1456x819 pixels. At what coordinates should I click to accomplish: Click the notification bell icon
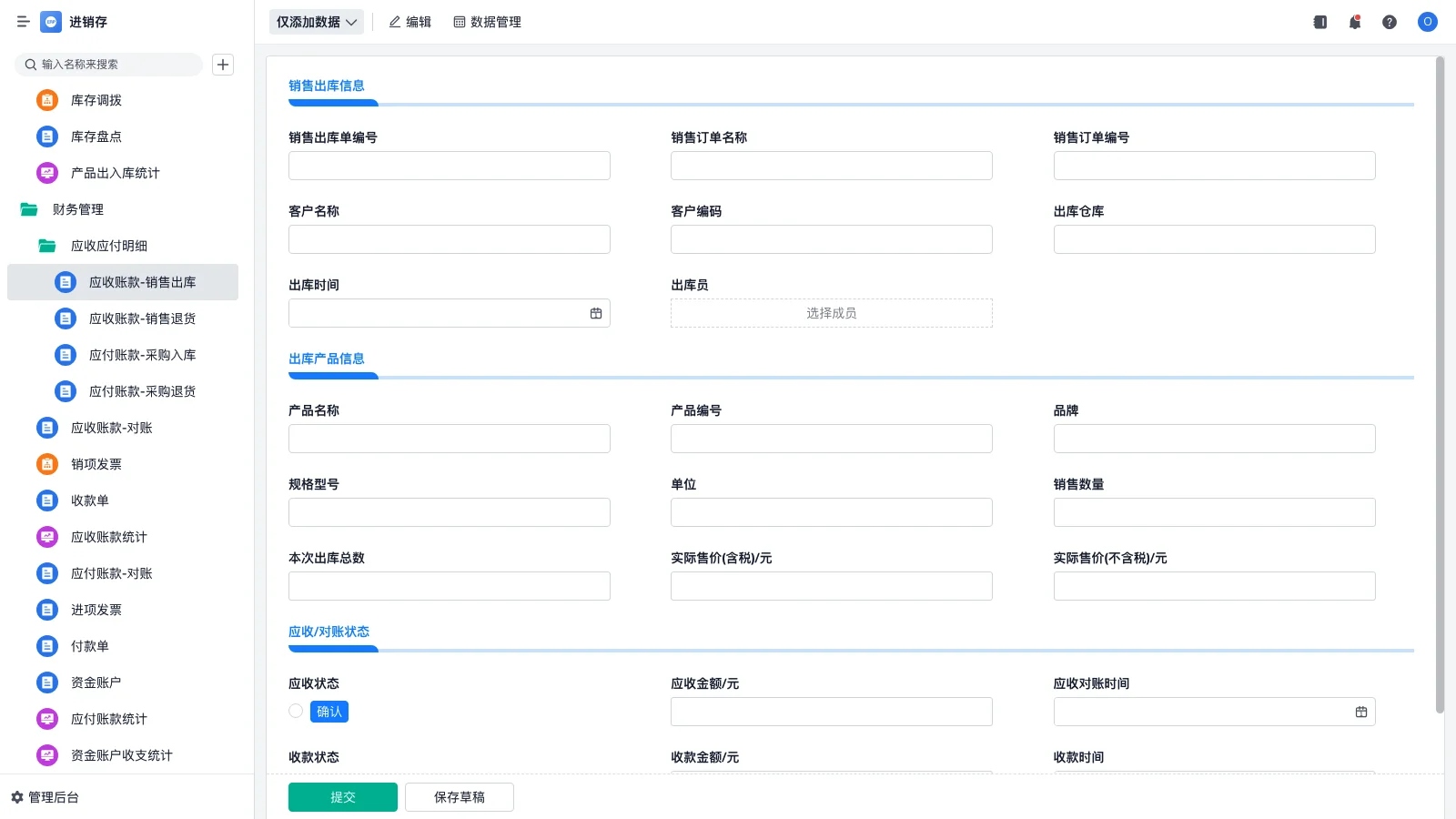click(x=1354, y=22)
